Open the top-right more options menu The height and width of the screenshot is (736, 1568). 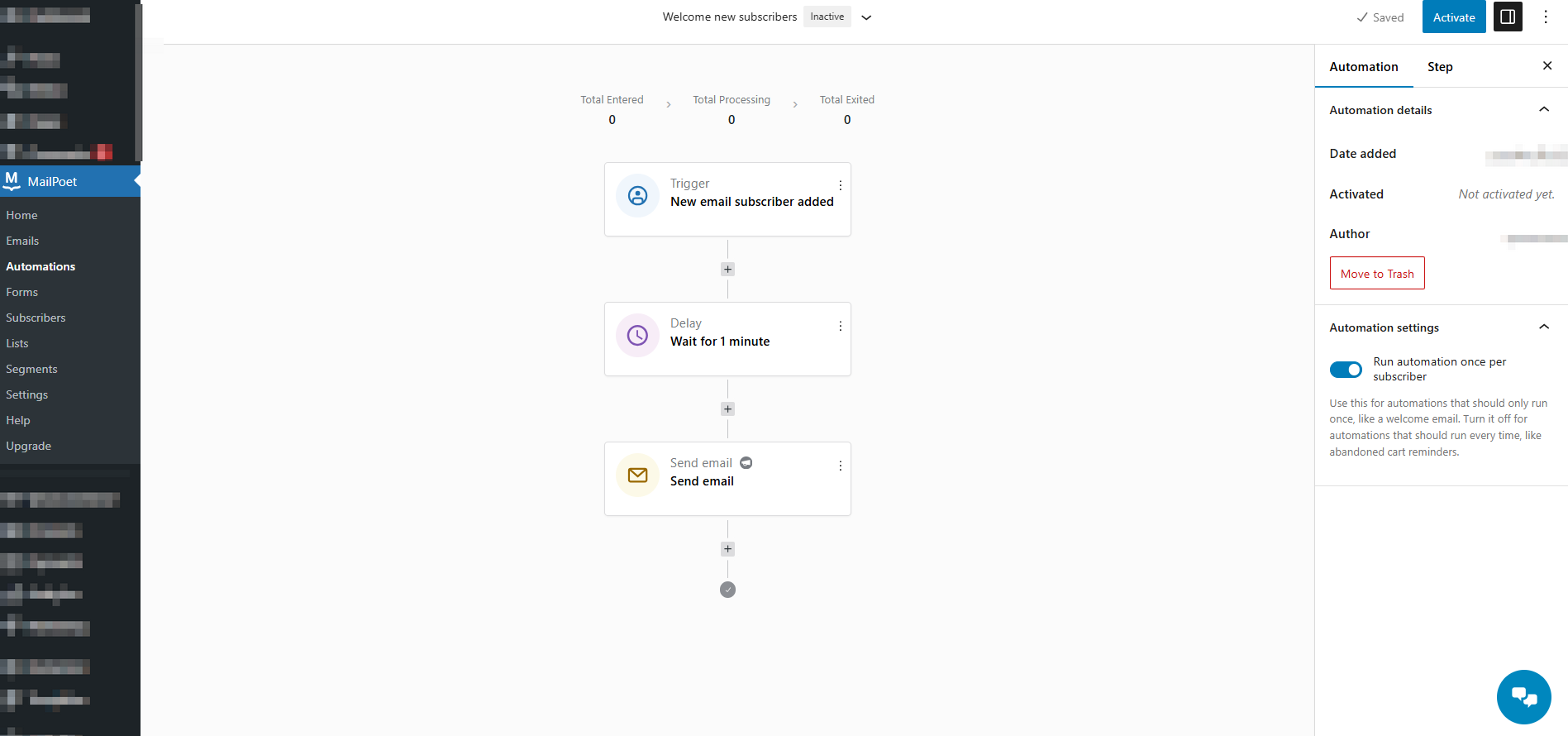pyautogui.click(x=1545, y=17)
